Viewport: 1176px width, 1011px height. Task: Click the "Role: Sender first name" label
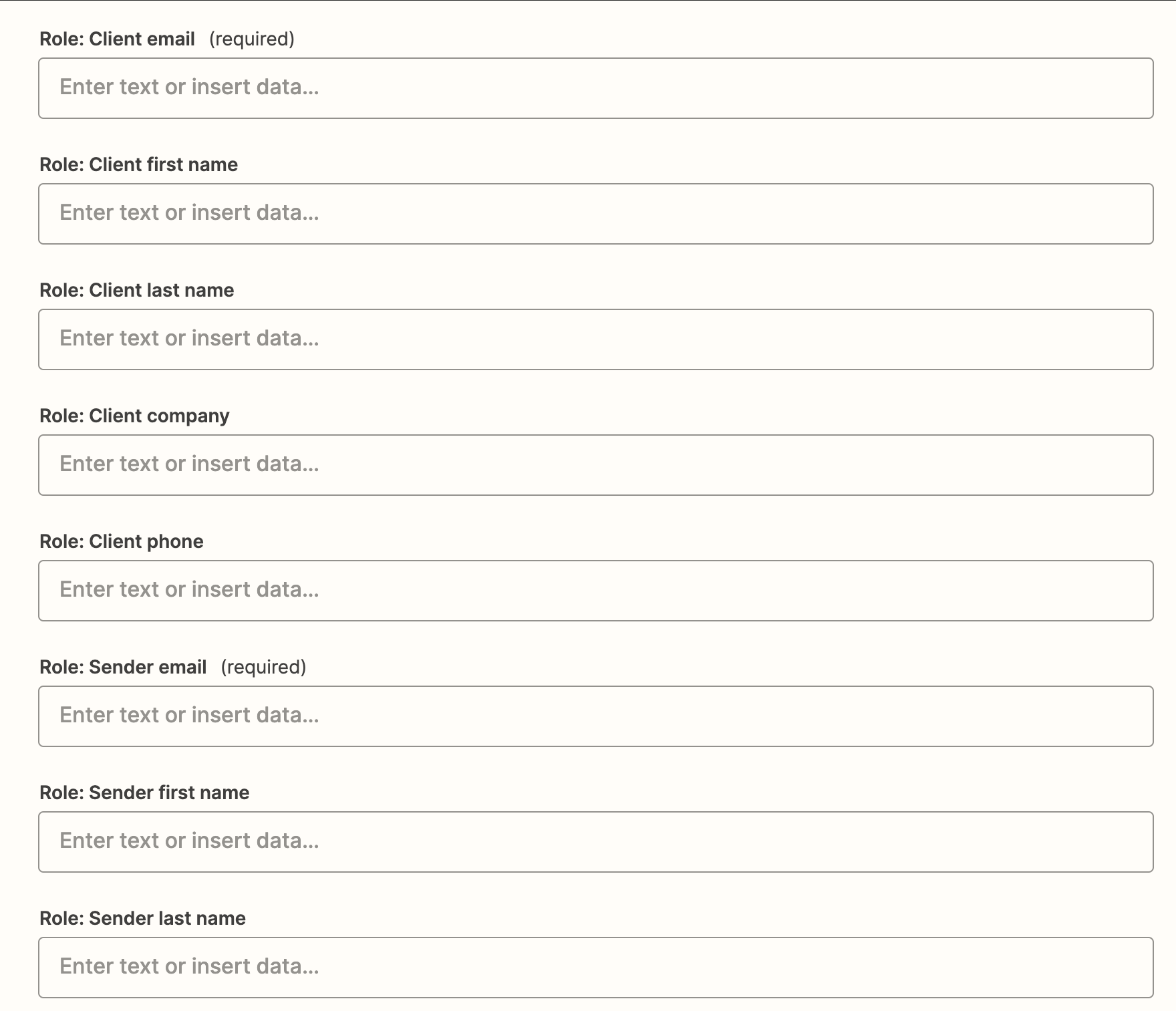pos(144,792)
